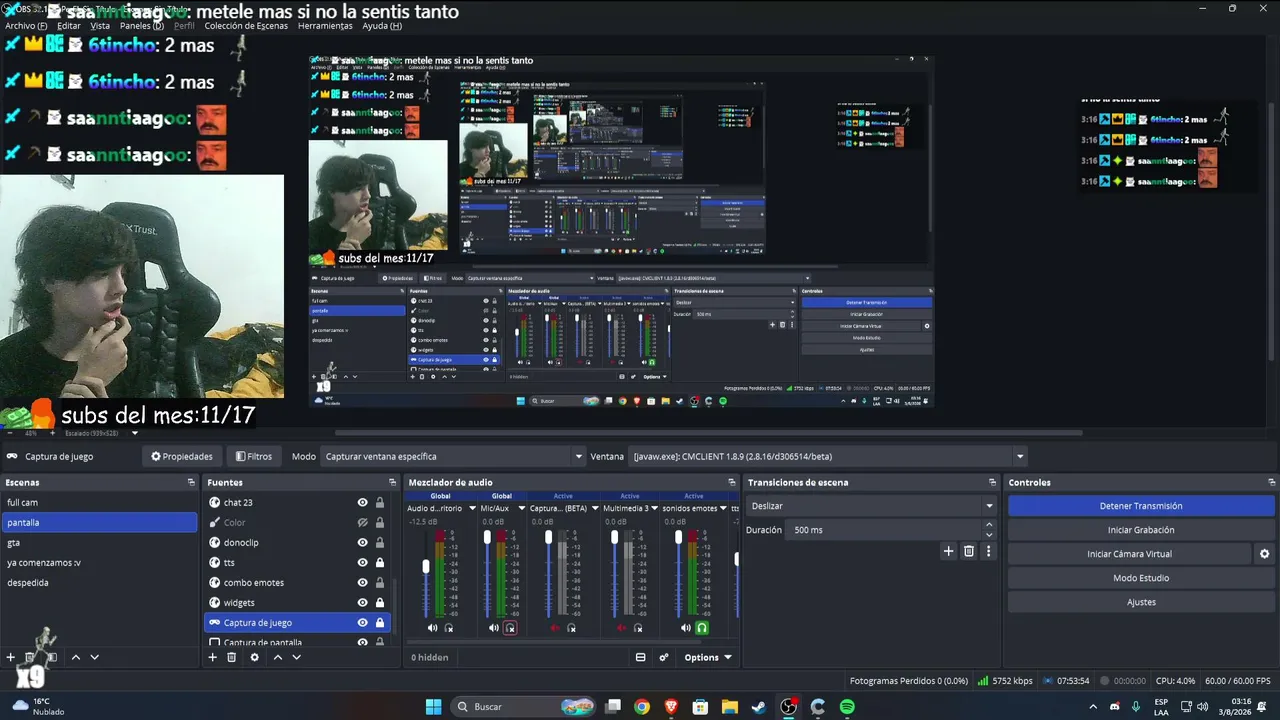Click the Mic/Aux volume fader
Screen dimensions: 1280x720
(487, 537)
